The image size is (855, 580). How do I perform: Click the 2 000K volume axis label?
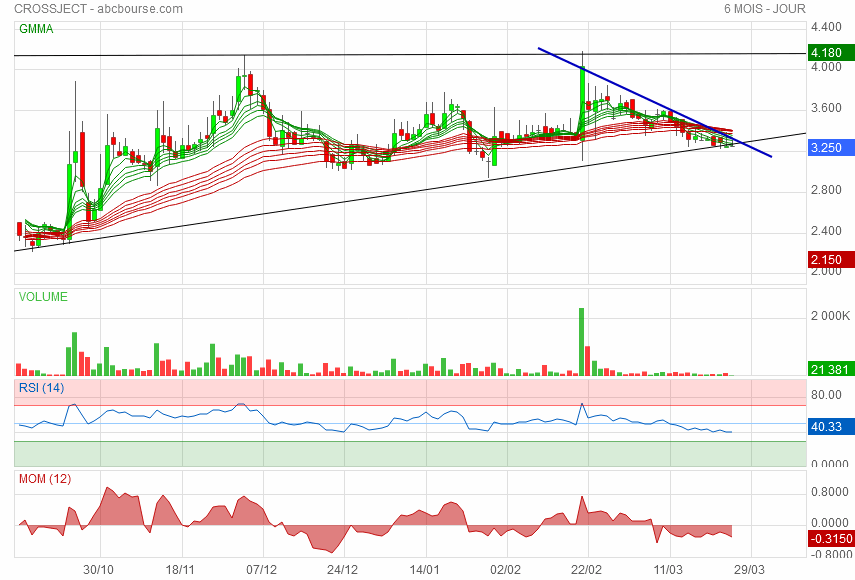[x=830, y=316]
